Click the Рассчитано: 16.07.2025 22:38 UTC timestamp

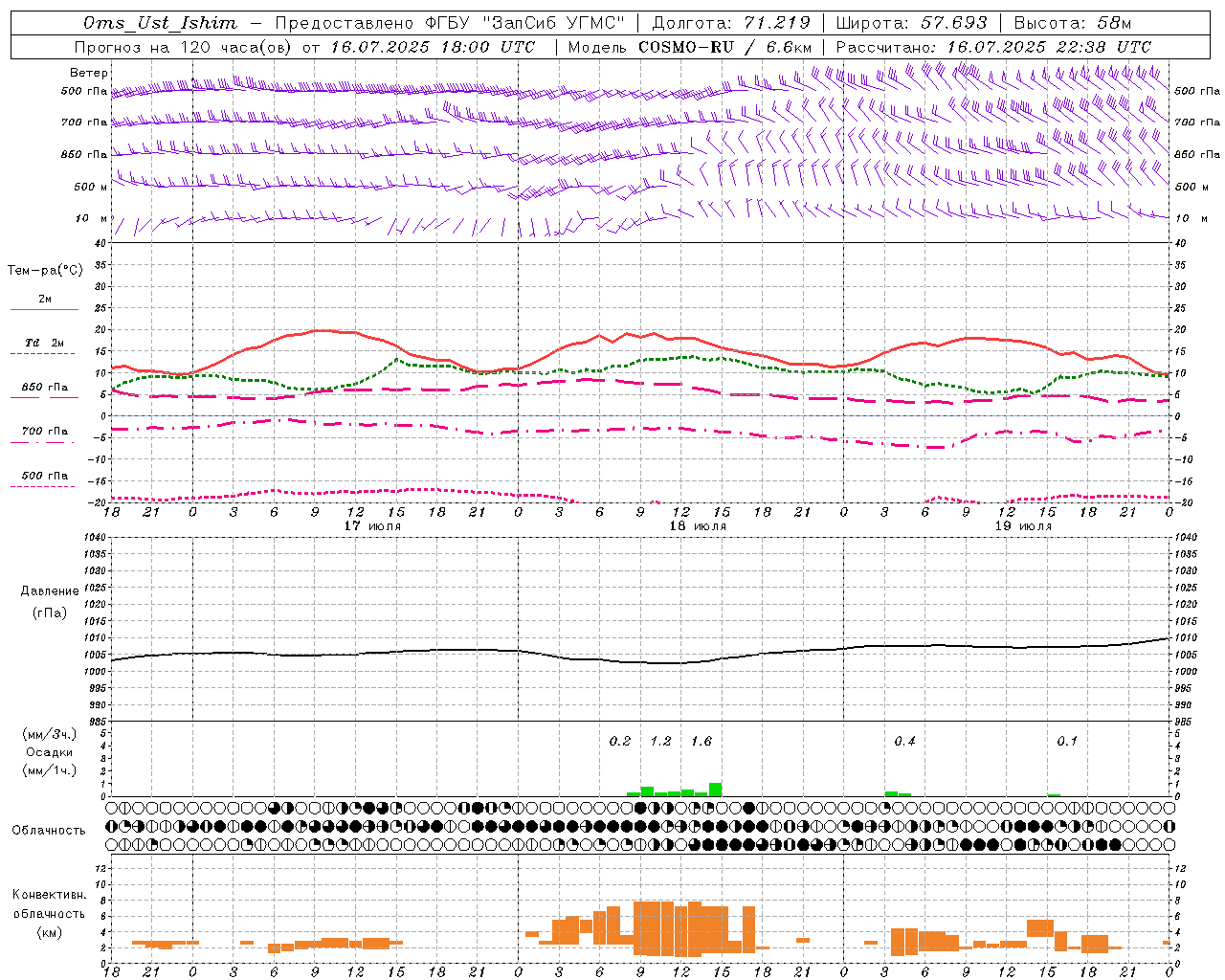993,47
